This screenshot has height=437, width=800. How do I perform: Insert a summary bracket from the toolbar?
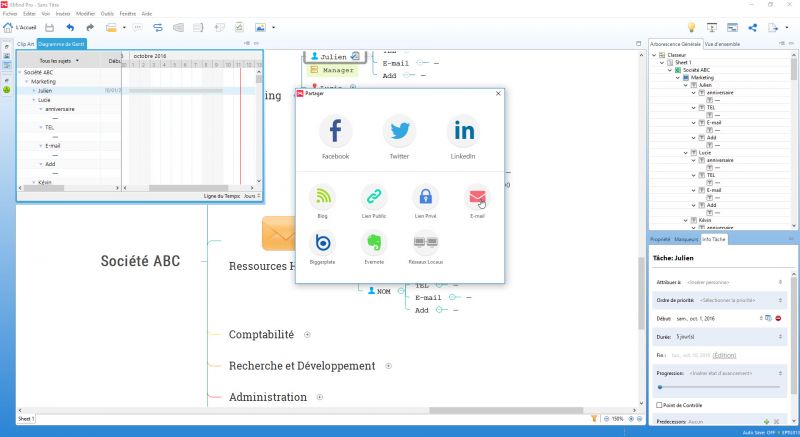(x=198, y=28)
